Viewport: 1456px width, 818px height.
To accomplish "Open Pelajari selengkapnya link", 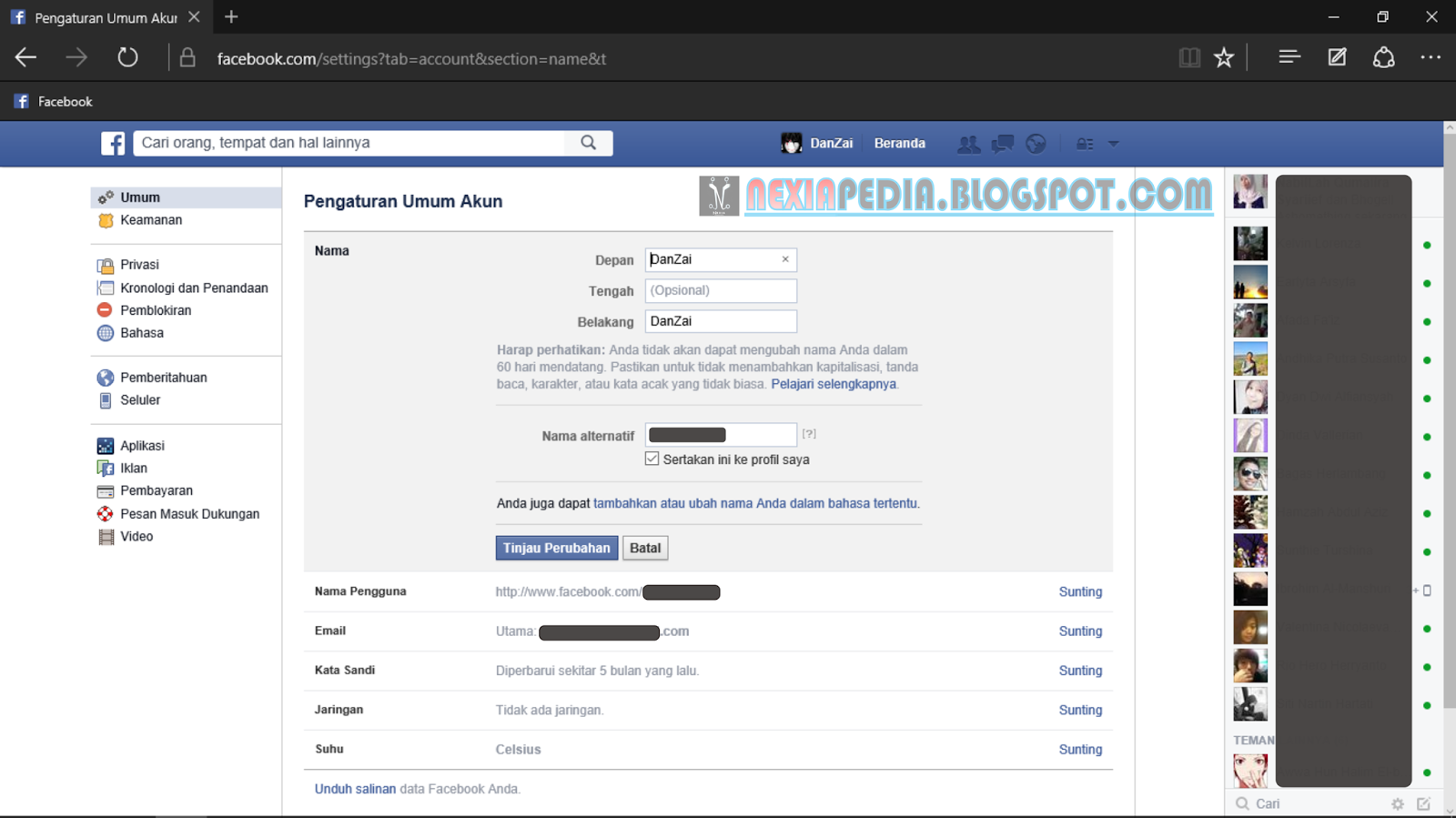I will (834, 384).
